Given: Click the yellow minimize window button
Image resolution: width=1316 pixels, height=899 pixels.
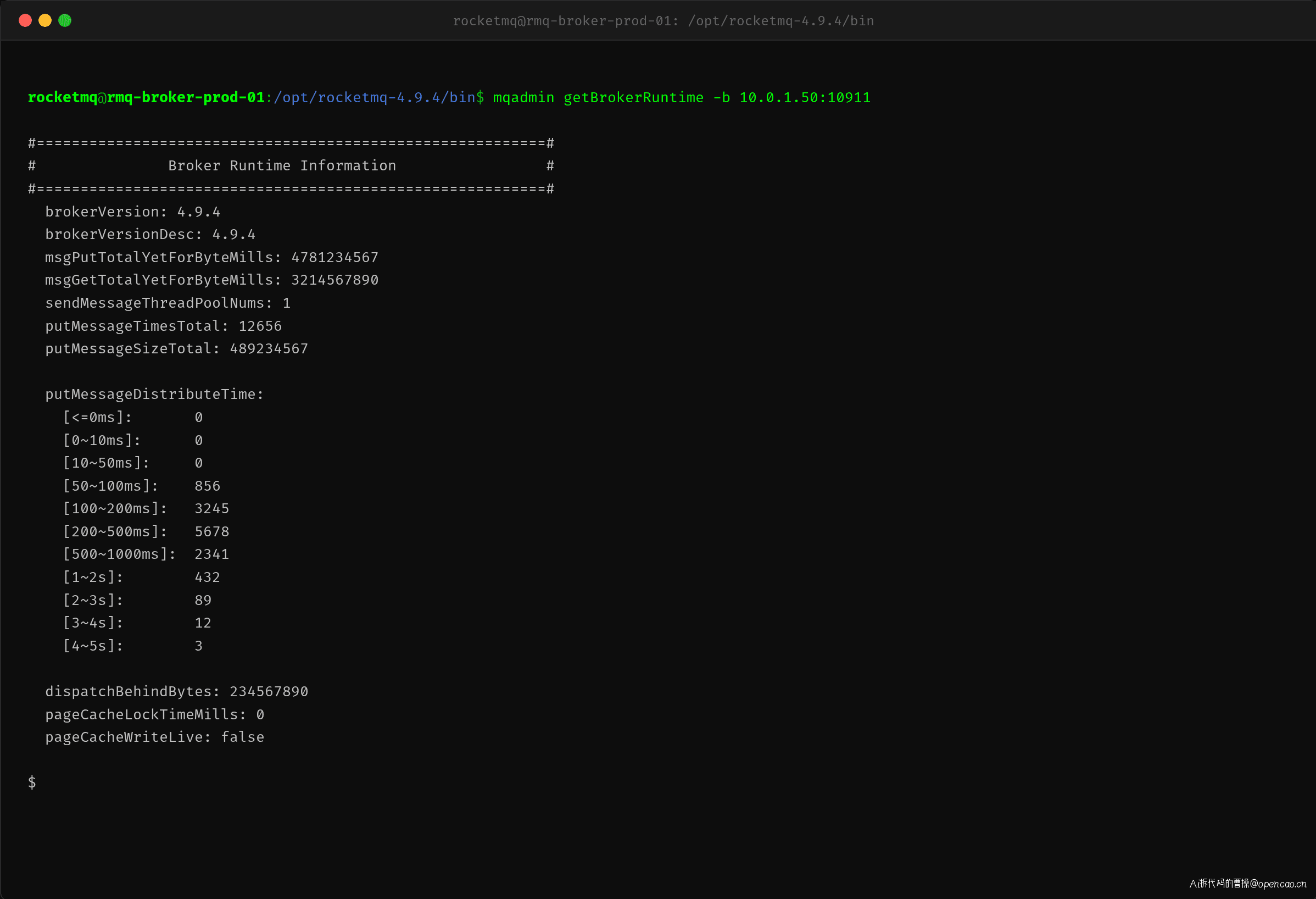Looking at the screenshot, I should click(x=44, y=20).
